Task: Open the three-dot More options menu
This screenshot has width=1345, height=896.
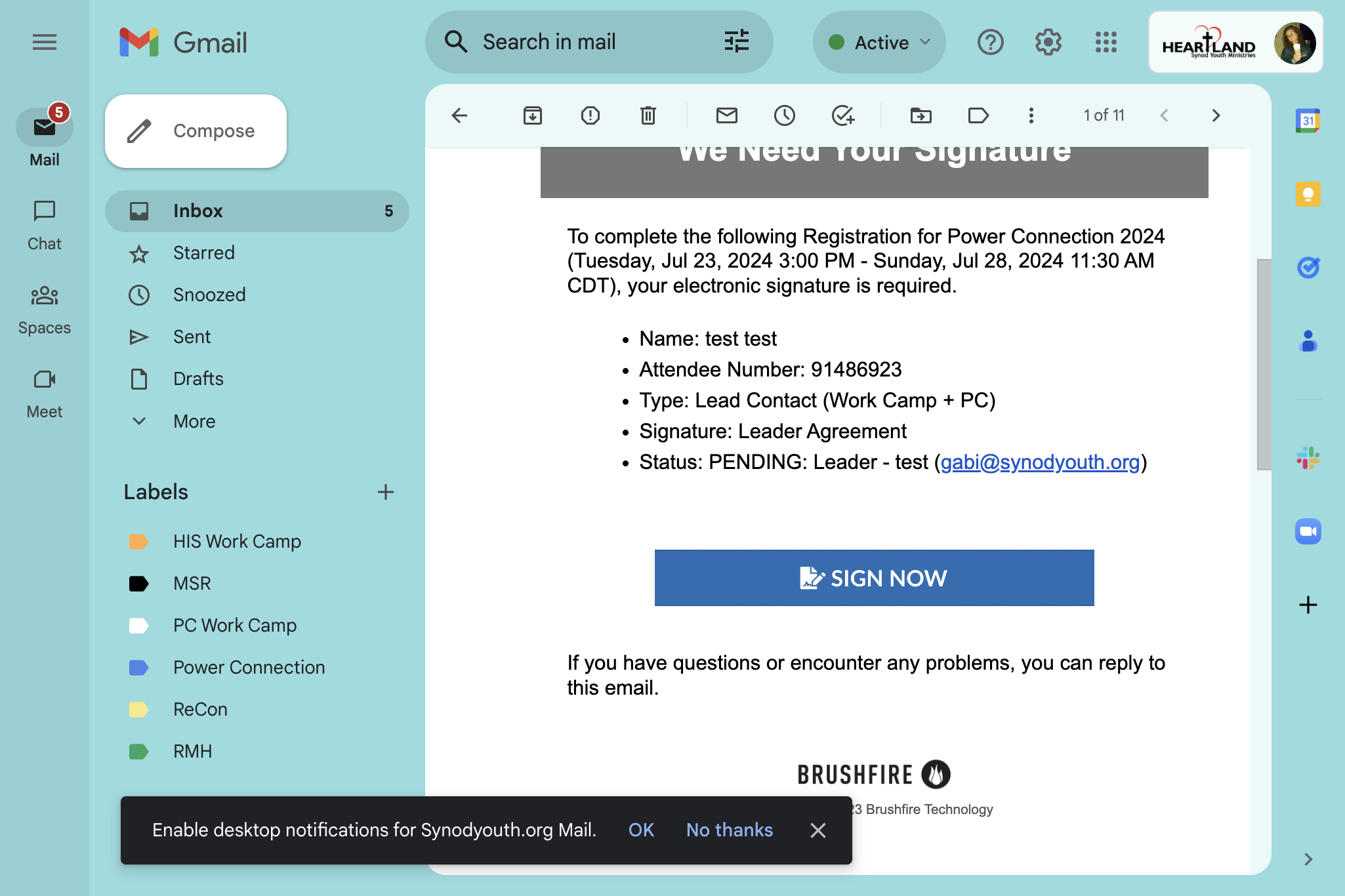Action: click(1031, 115)
